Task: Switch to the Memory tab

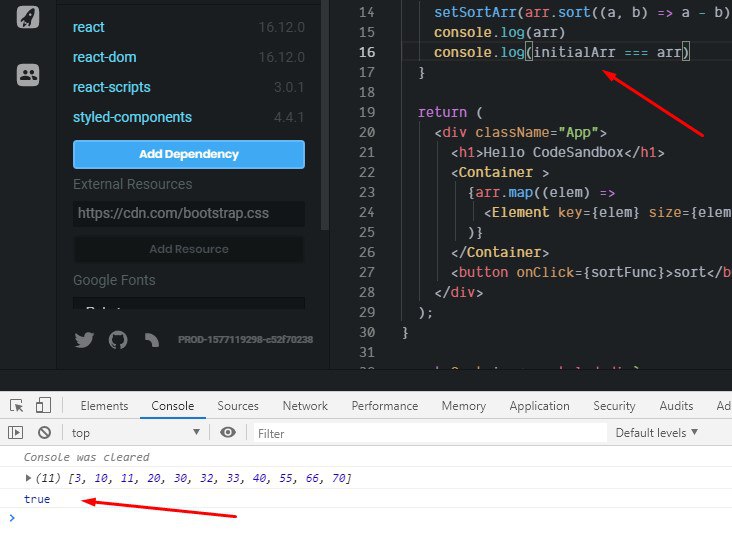Action: pos(464,406)
